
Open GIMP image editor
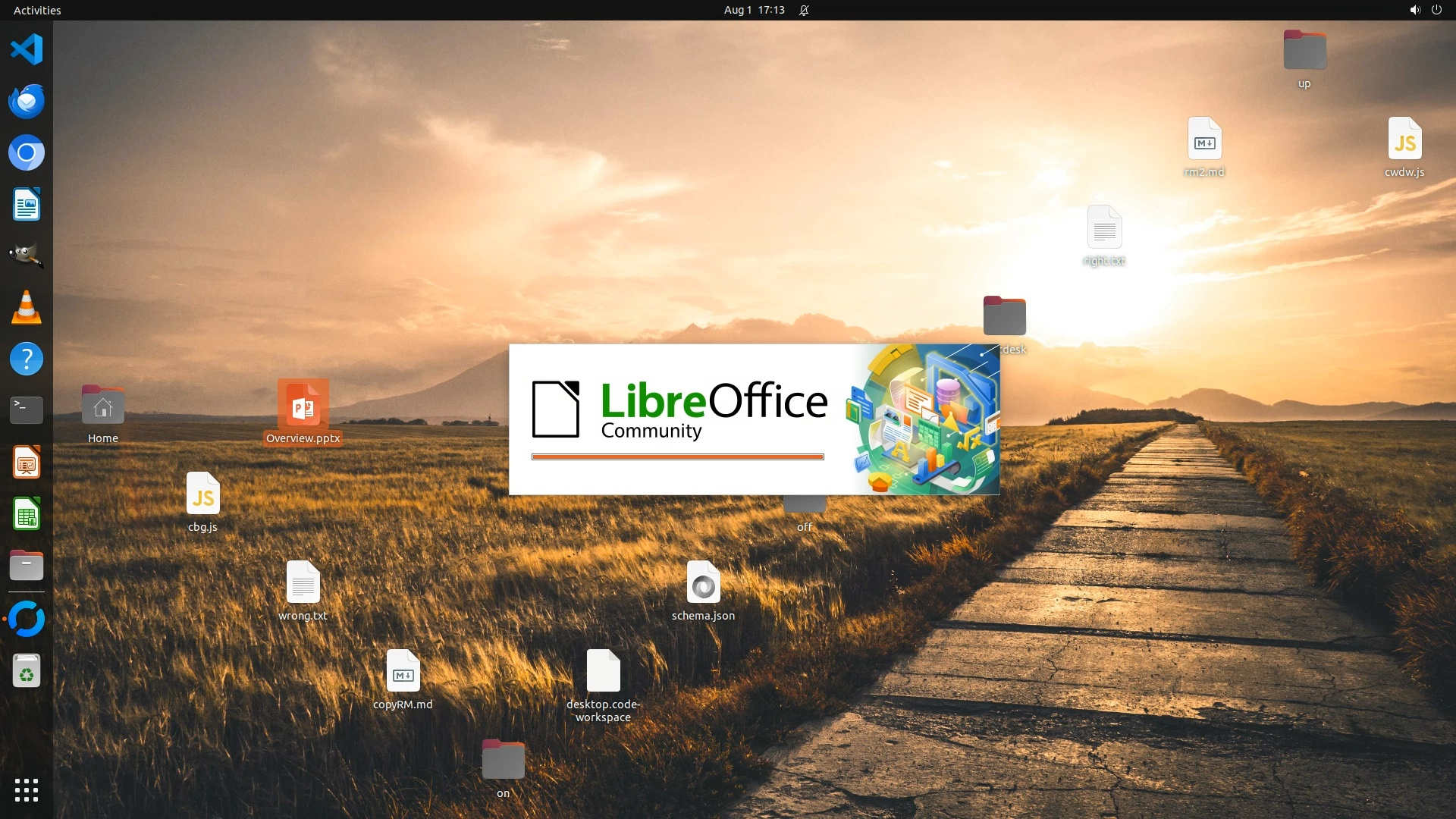tap(27, 256)
